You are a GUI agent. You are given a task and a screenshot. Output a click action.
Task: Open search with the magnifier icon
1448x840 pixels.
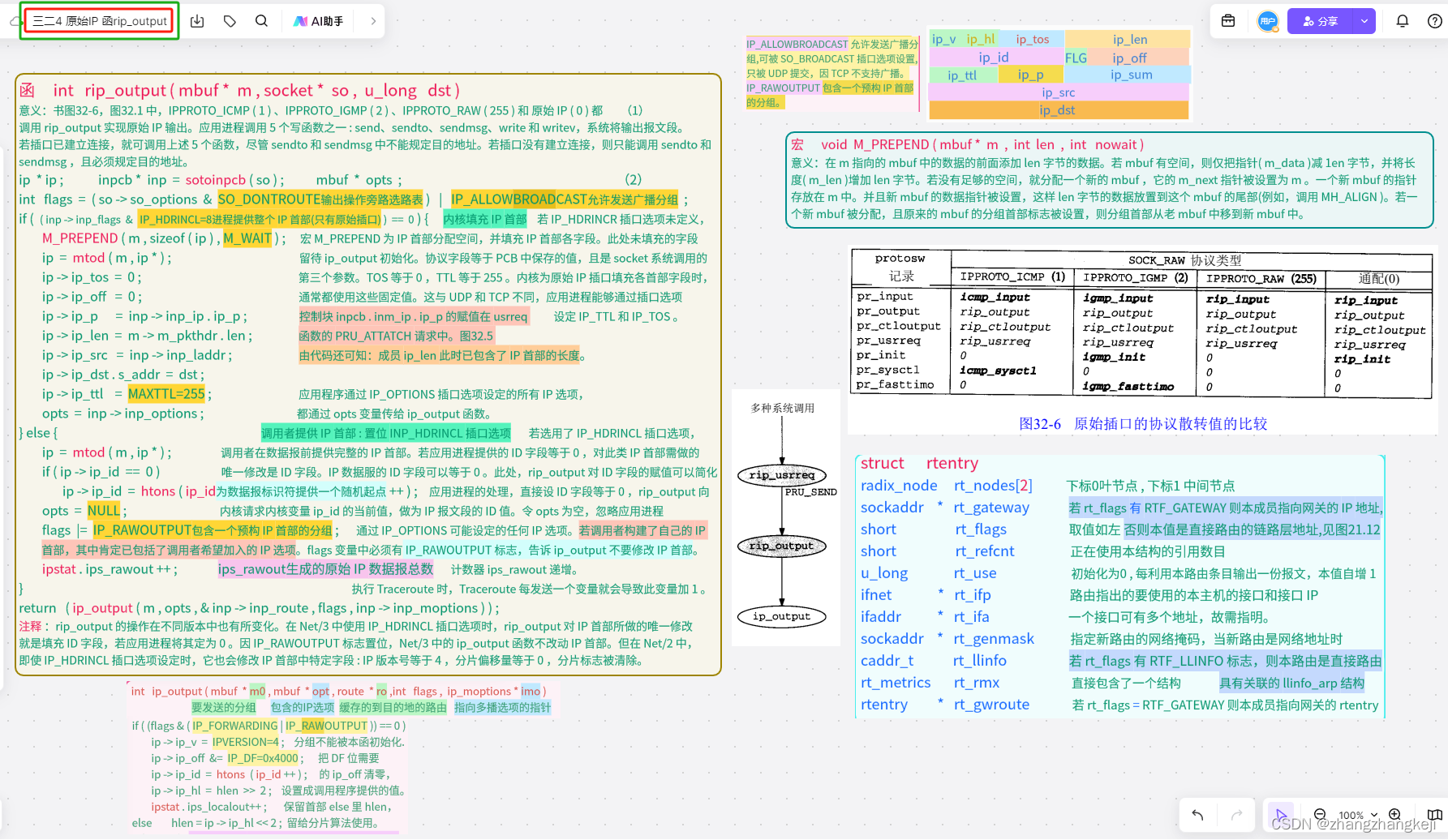[x=261, y=21]
